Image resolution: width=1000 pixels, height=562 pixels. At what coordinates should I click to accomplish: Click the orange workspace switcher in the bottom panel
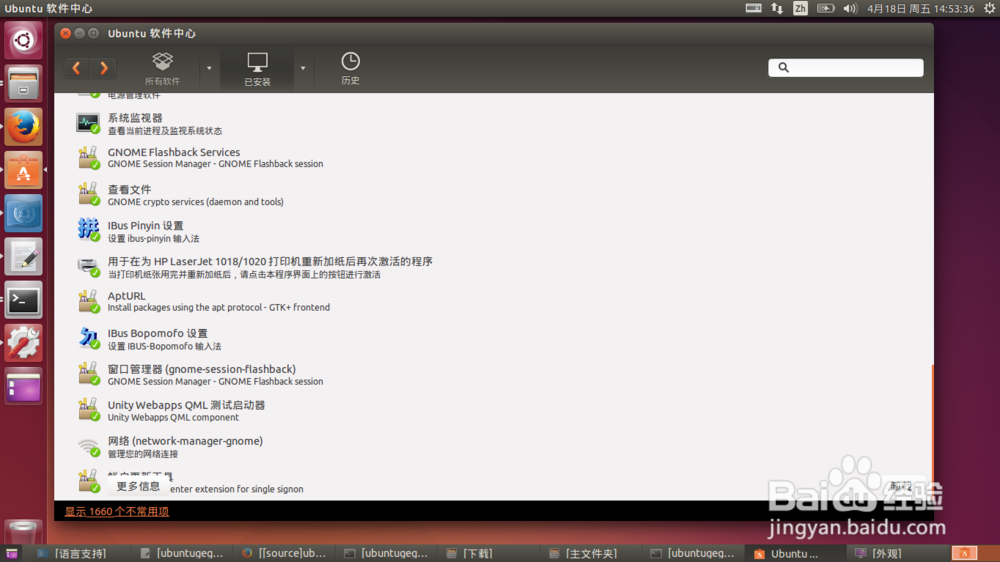pyautogui.click(x=964, y=553)
